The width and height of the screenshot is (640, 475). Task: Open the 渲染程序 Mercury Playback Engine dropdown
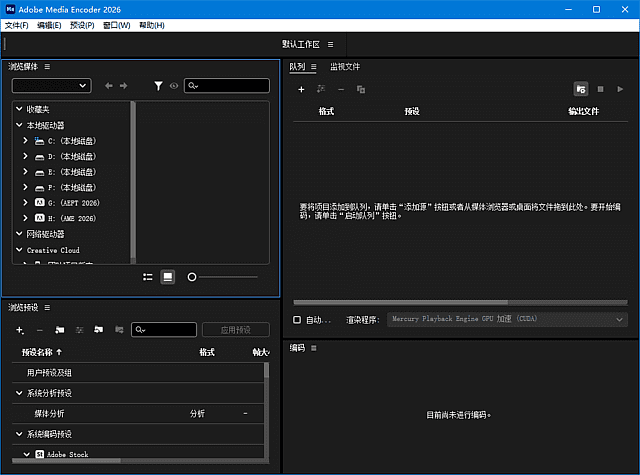point(507,320)
